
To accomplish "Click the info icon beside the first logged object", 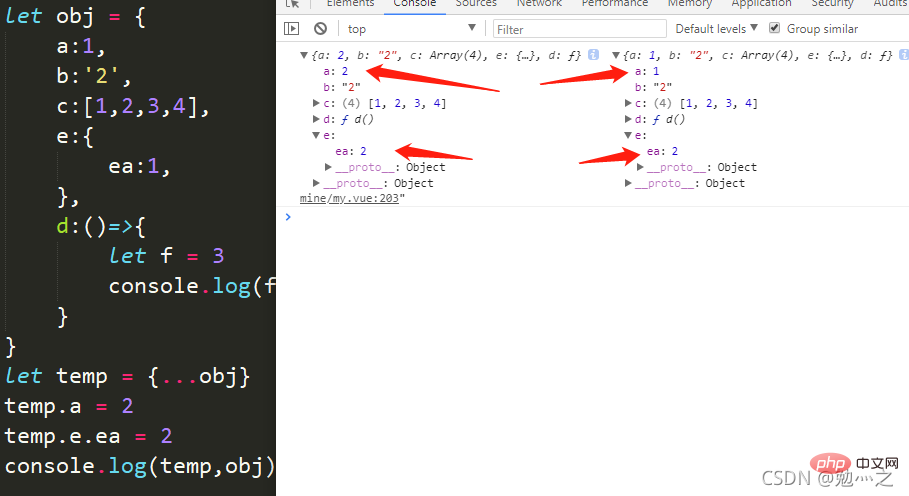I will tap(593, 54).
